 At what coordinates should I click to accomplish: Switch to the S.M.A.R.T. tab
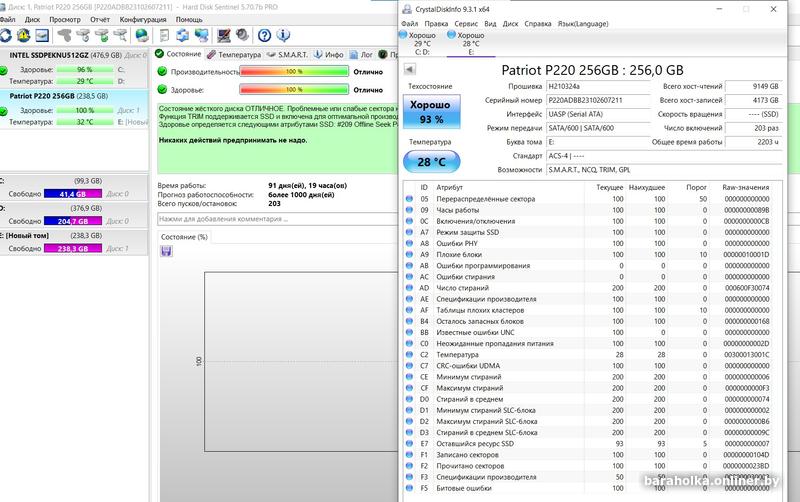tap(288, 55)
